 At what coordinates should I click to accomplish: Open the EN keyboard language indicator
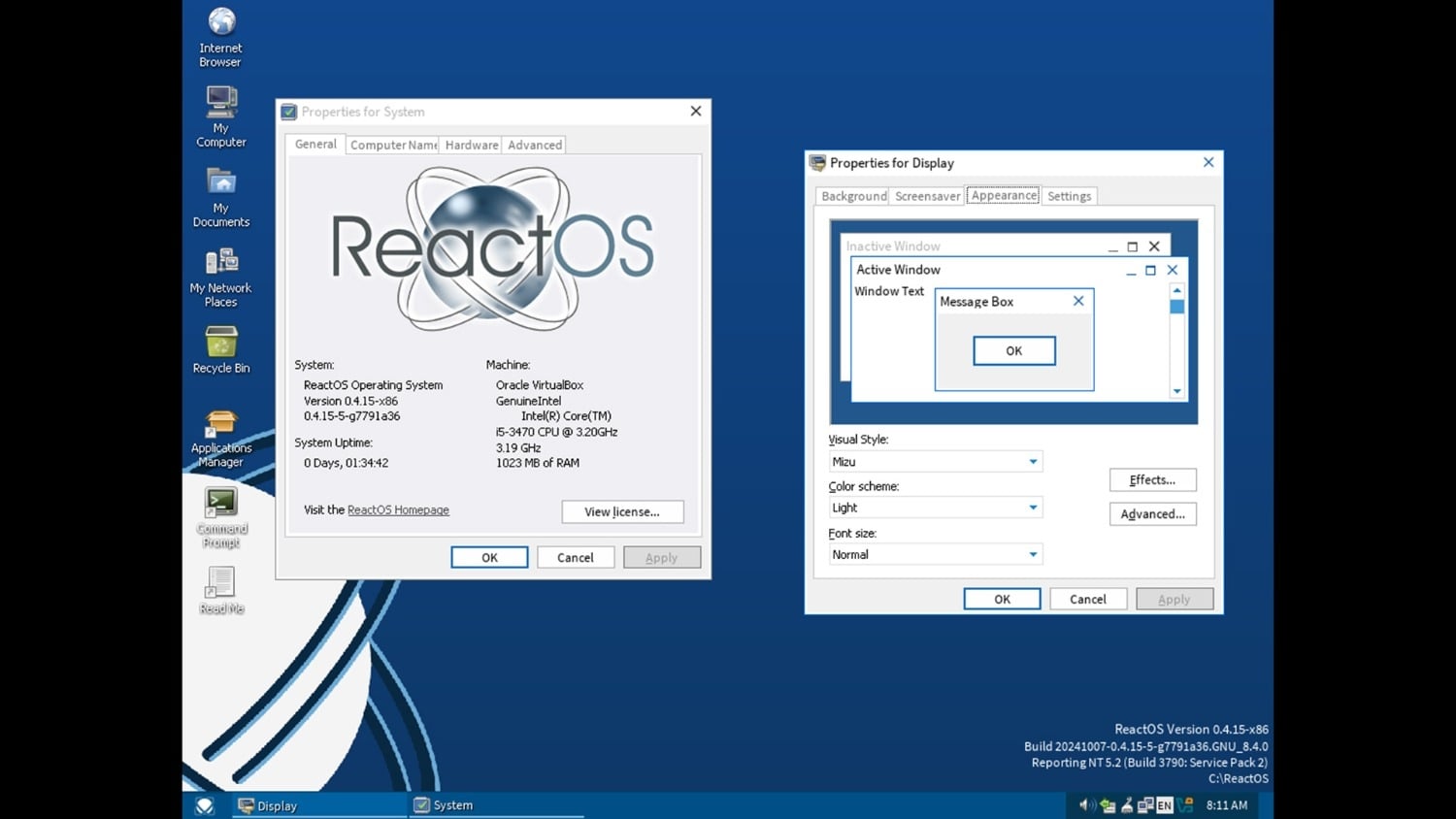pos(1165,805)
